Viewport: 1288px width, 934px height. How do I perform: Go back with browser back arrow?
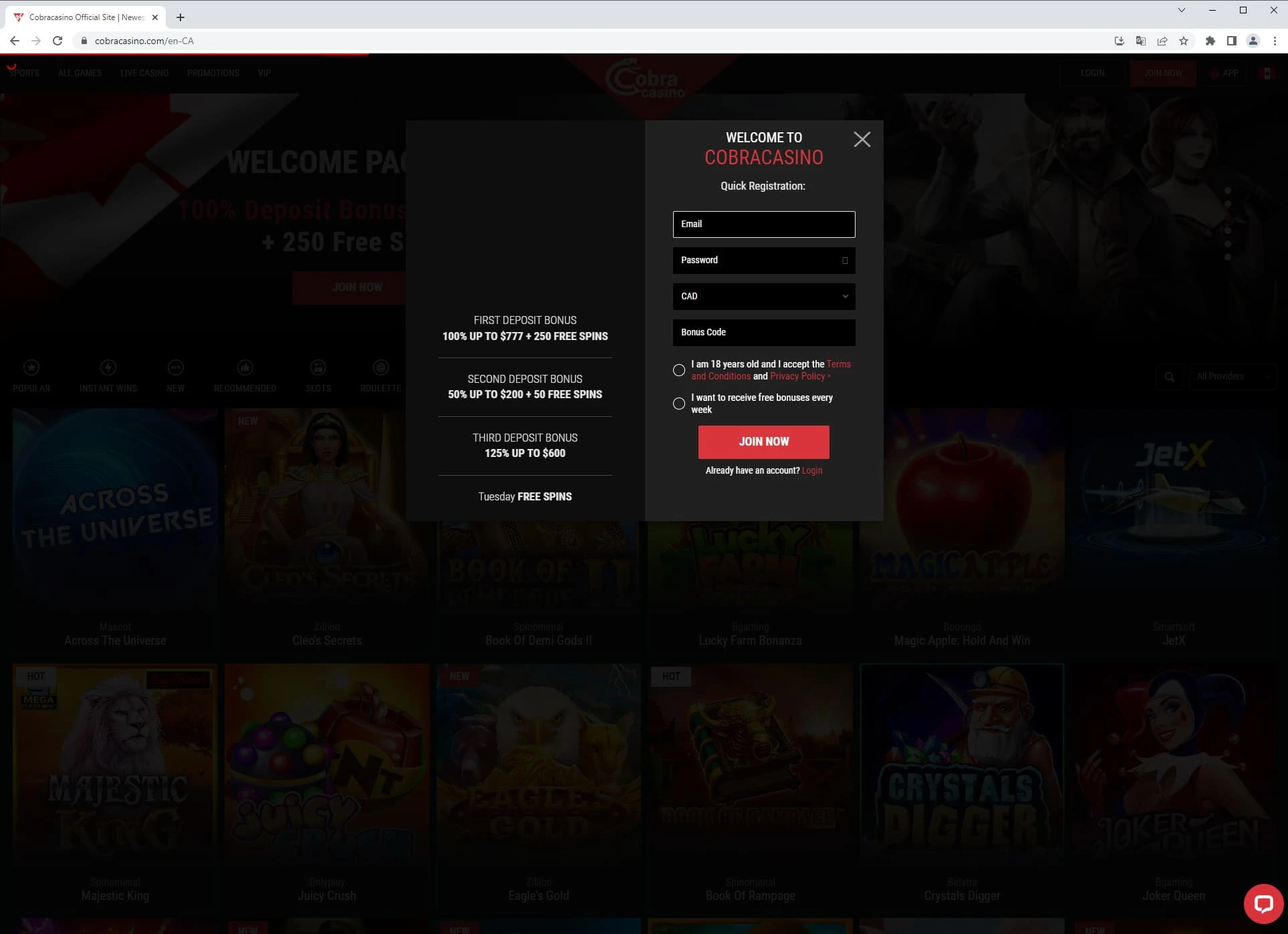click(x=15, y=41)
